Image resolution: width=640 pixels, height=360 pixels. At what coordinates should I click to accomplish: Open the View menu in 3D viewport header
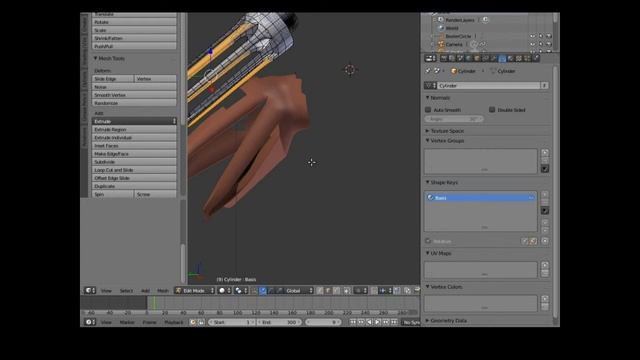(x=107, y=291)
